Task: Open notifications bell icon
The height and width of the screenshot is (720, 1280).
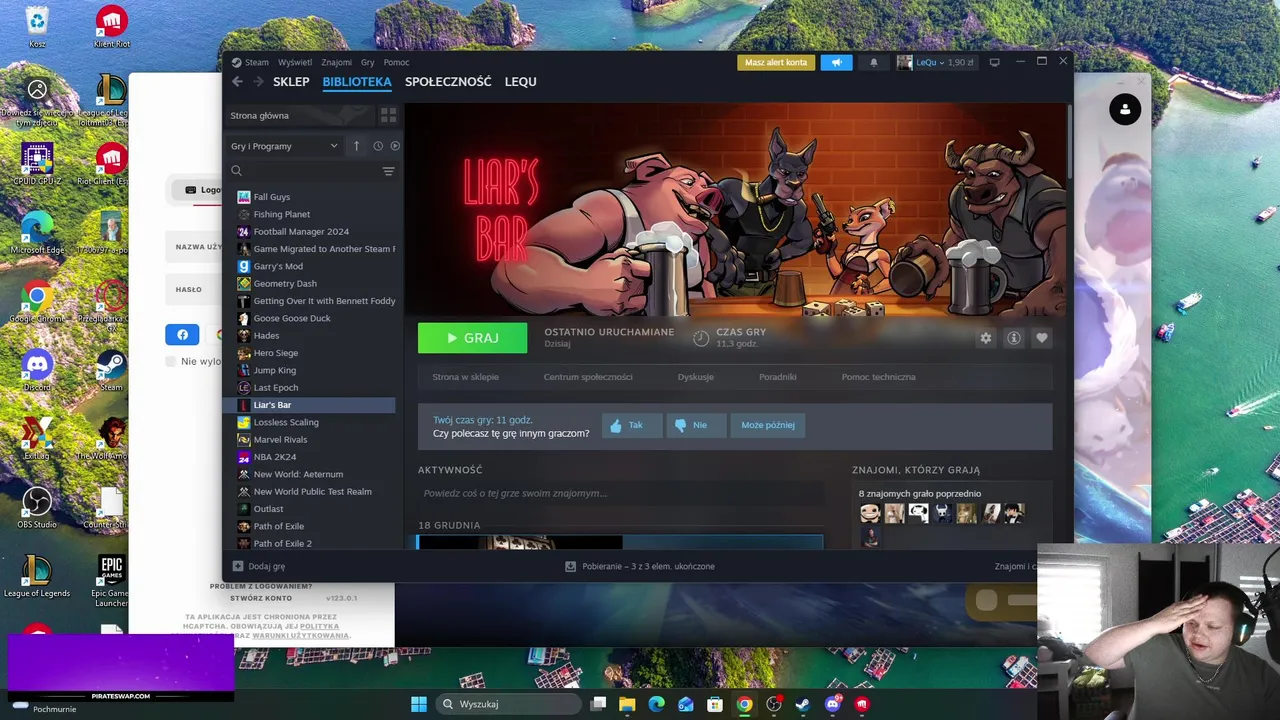Action: [873, 62]
